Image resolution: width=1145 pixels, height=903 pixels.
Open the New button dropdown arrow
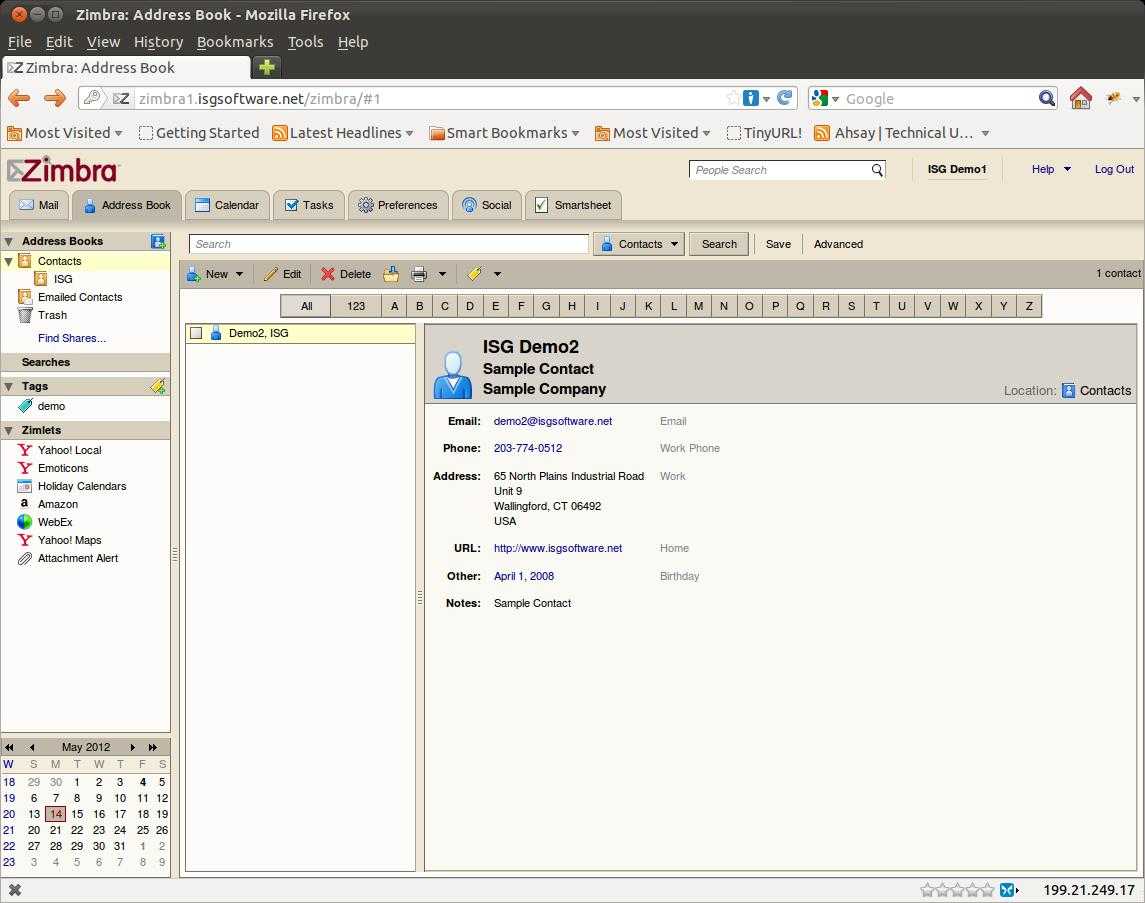[x=240, y=274]
